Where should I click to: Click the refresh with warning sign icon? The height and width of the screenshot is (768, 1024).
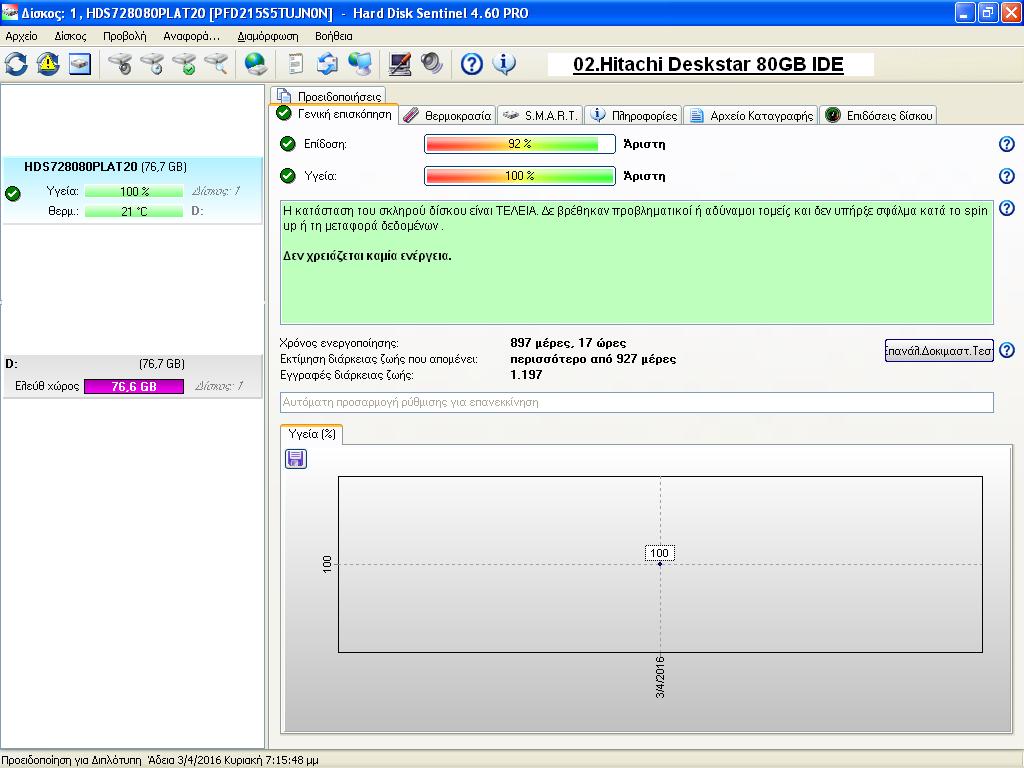(48, 64)
